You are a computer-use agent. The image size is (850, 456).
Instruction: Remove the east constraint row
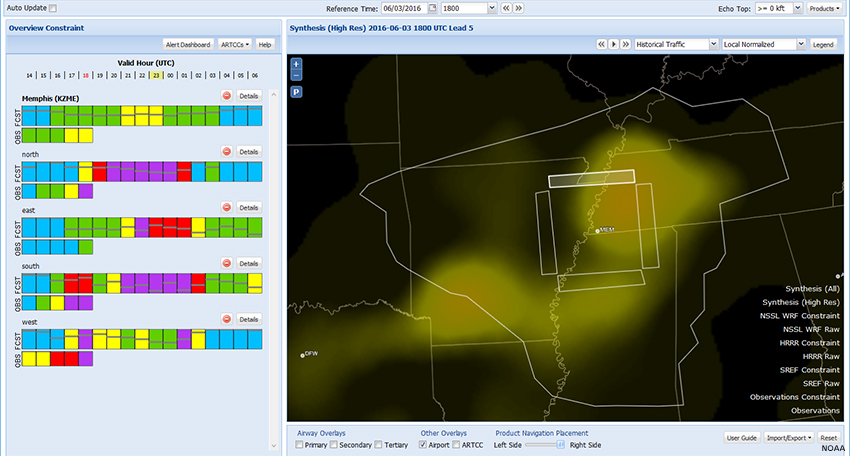click(227, 208)
